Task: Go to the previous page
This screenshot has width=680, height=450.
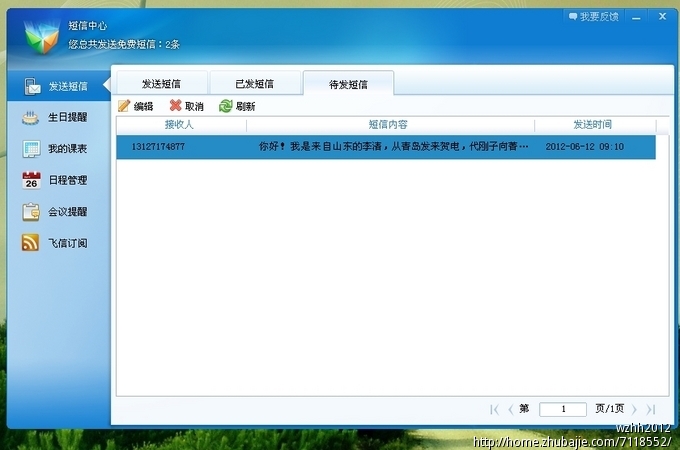Action: [x=510, y=409]
